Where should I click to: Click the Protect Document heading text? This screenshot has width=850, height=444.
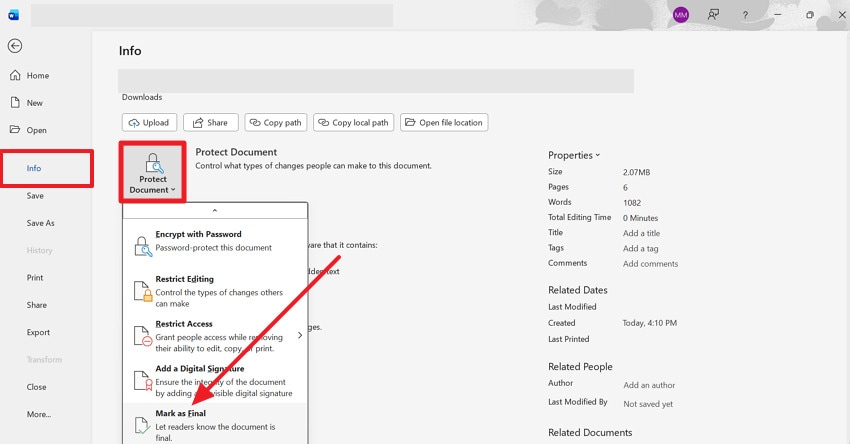[236, 152]
